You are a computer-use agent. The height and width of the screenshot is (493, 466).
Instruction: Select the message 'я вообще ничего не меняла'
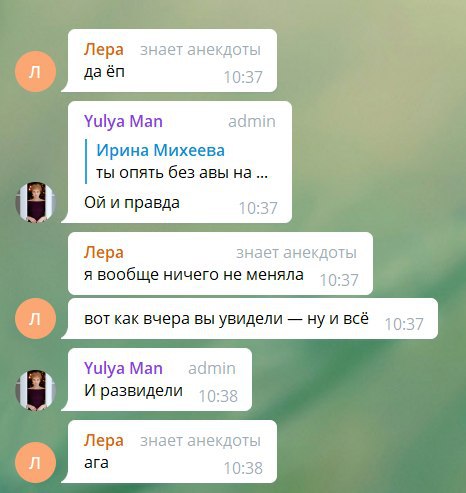(x=194, y=275)
